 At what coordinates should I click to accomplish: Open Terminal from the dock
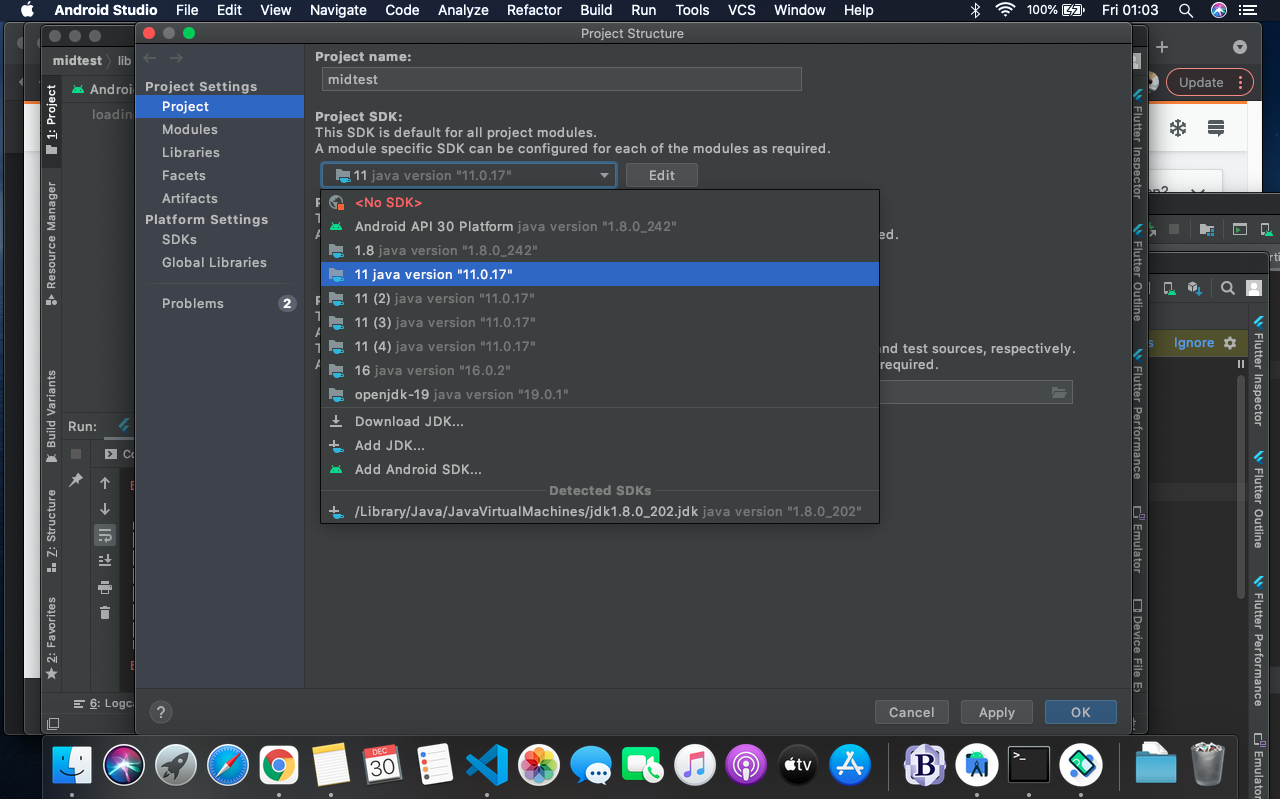(x=1028, y=766)
